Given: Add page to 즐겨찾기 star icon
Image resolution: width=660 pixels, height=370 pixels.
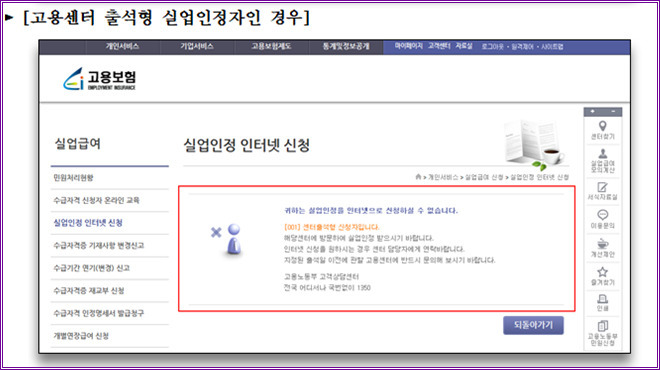Looking at the screenshot, I should click(602, 272).
